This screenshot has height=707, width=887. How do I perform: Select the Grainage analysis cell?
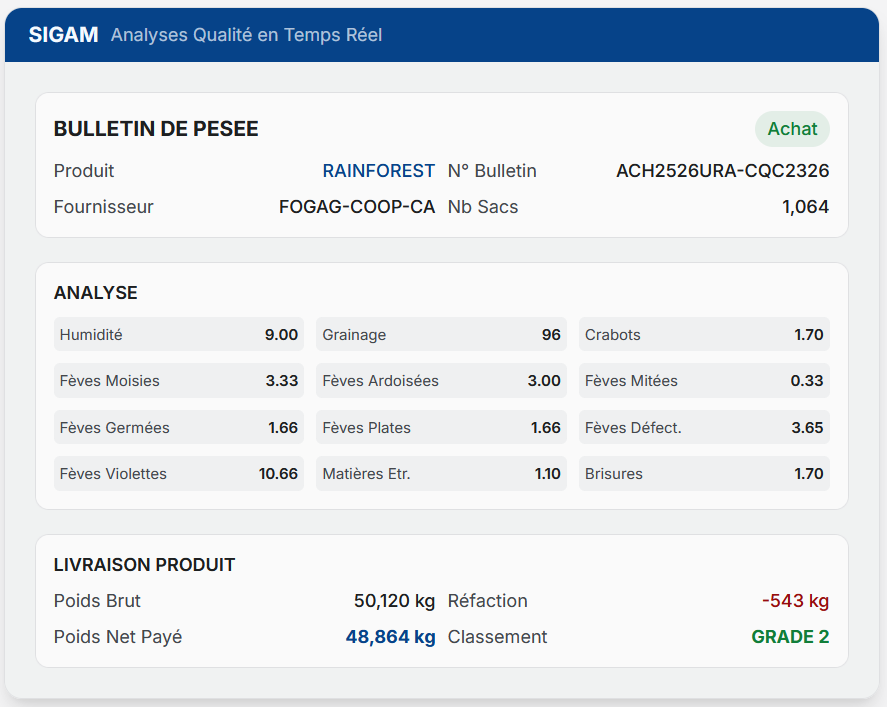coord(441,335)
